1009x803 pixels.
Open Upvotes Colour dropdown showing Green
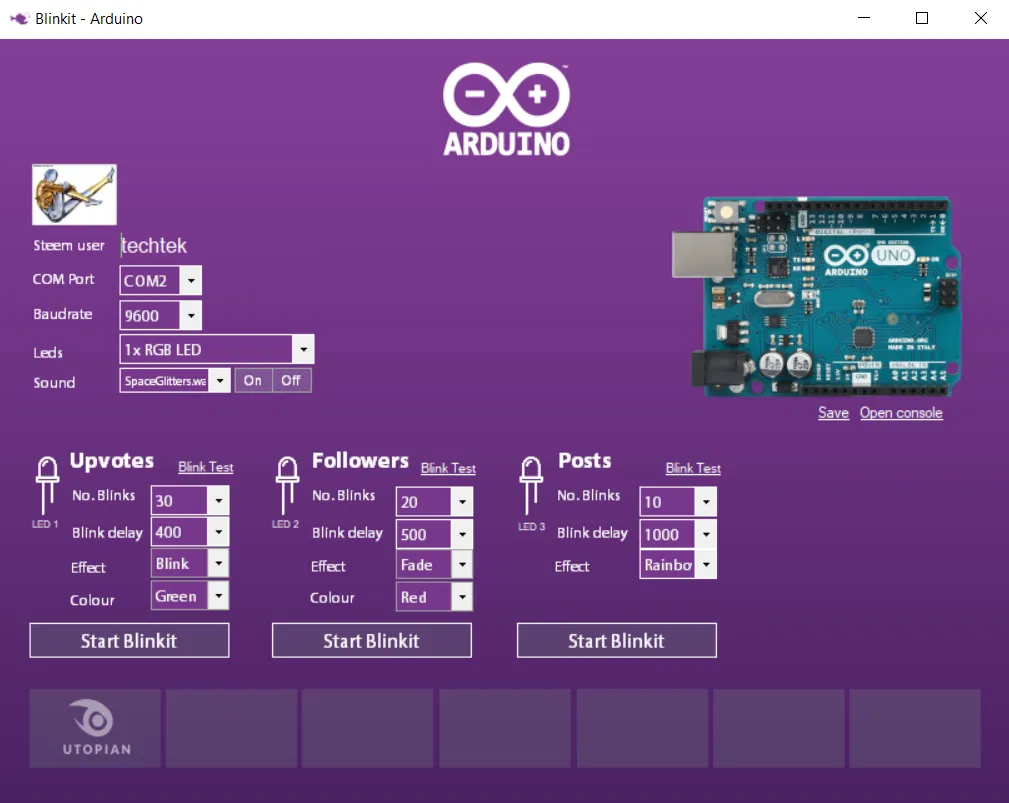coord(190,596)
